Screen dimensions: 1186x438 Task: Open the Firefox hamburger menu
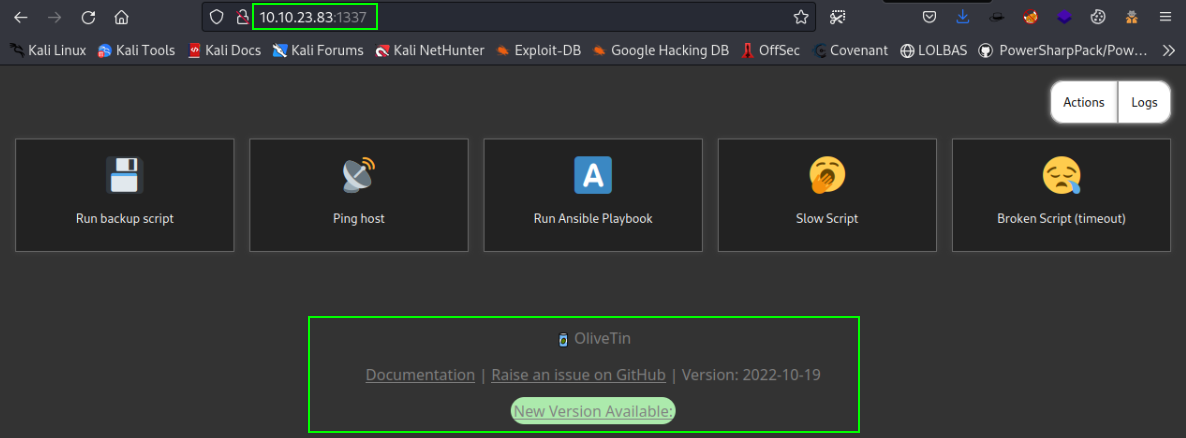1165,17
